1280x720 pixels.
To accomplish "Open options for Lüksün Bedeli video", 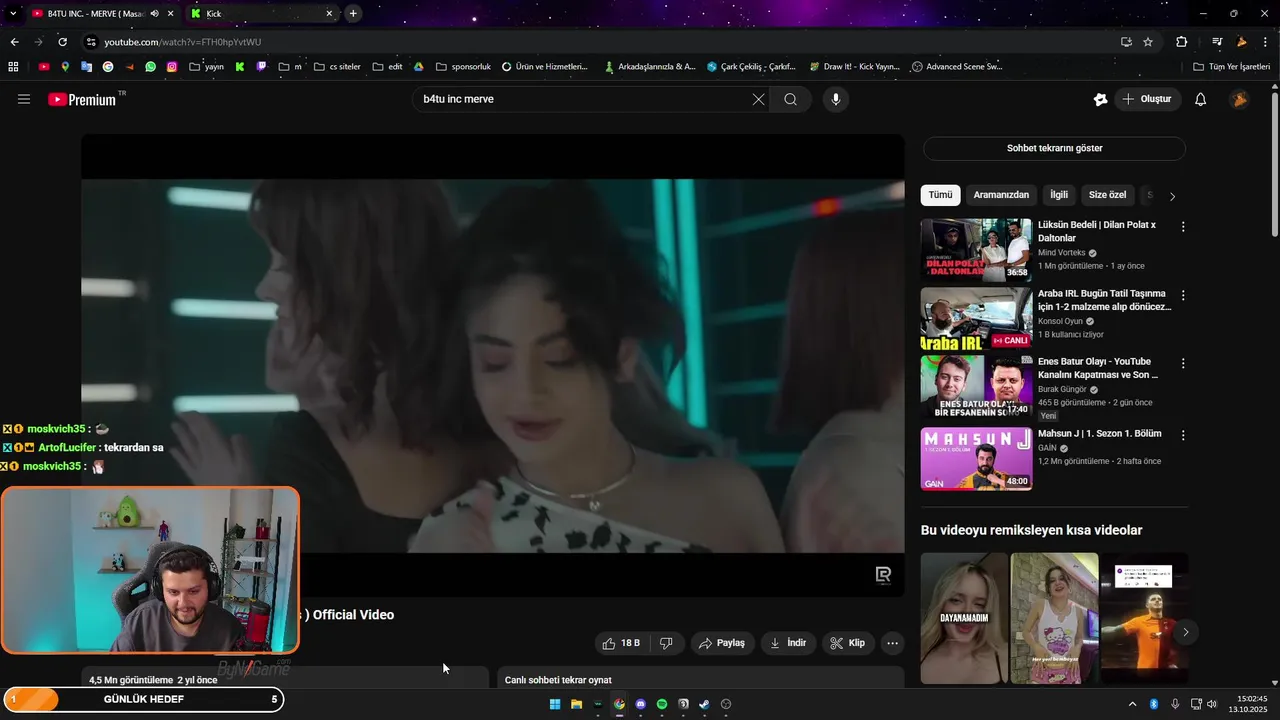I will point(1183,227).
